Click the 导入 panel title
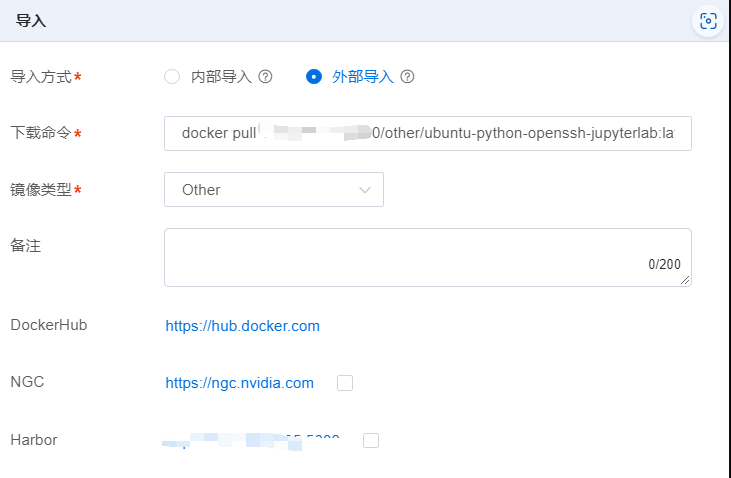 (31, 21)
